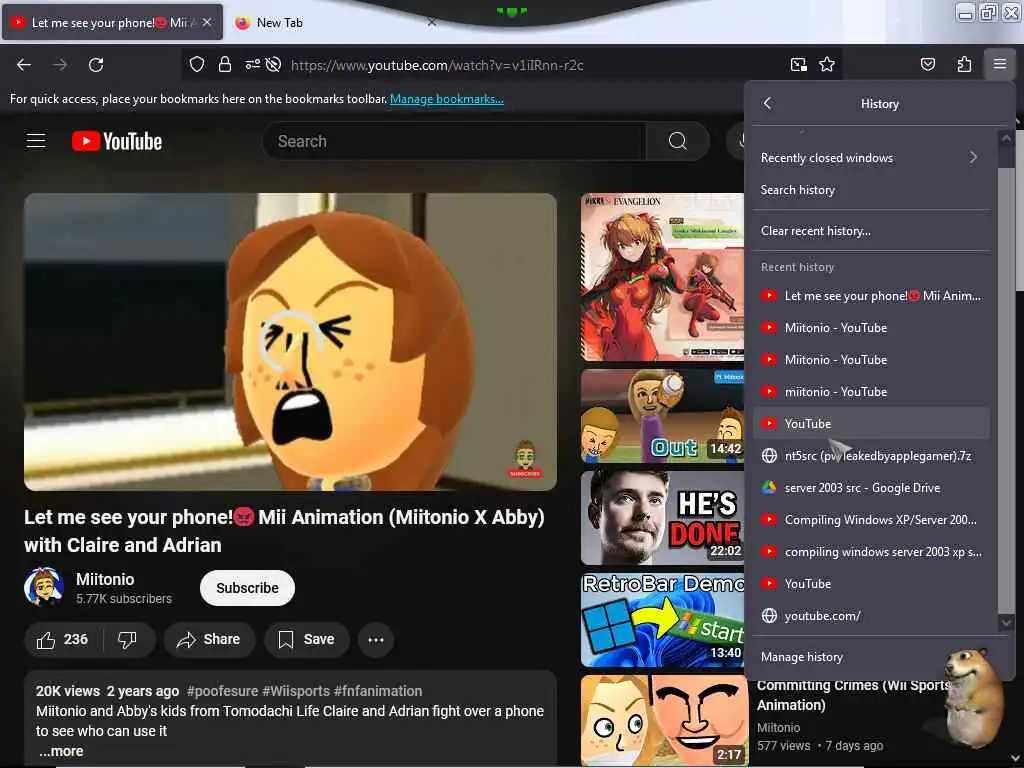Viewport: 1024px width, 768px height.
Task: Open the 2:17 Mii animation thumbnail
Action: coord(664,721)
